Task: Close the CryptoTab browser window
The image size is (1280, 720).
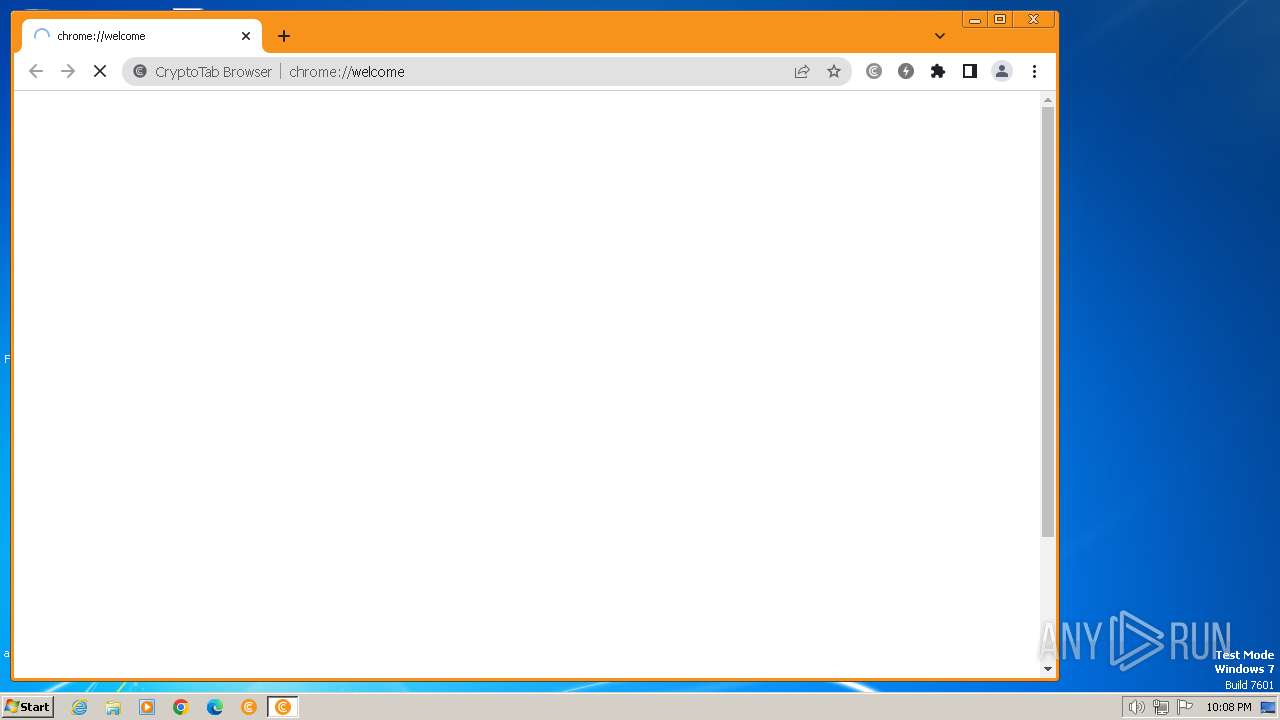Action: tap(1034, 19)
